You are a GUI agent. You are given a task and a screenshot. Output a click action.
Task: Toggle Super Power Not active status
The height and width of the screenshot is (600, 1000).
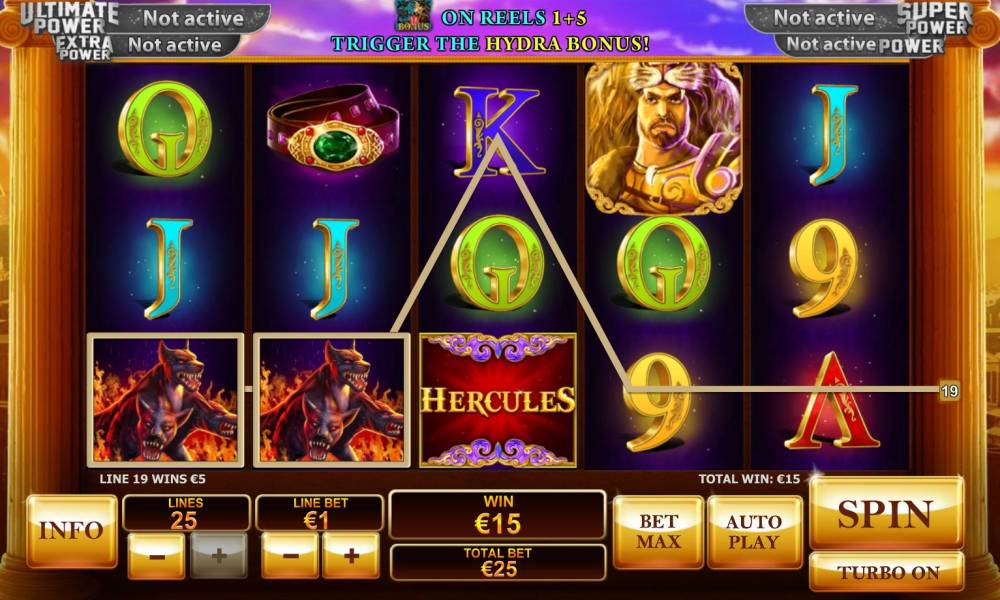[x=823, y=18]
